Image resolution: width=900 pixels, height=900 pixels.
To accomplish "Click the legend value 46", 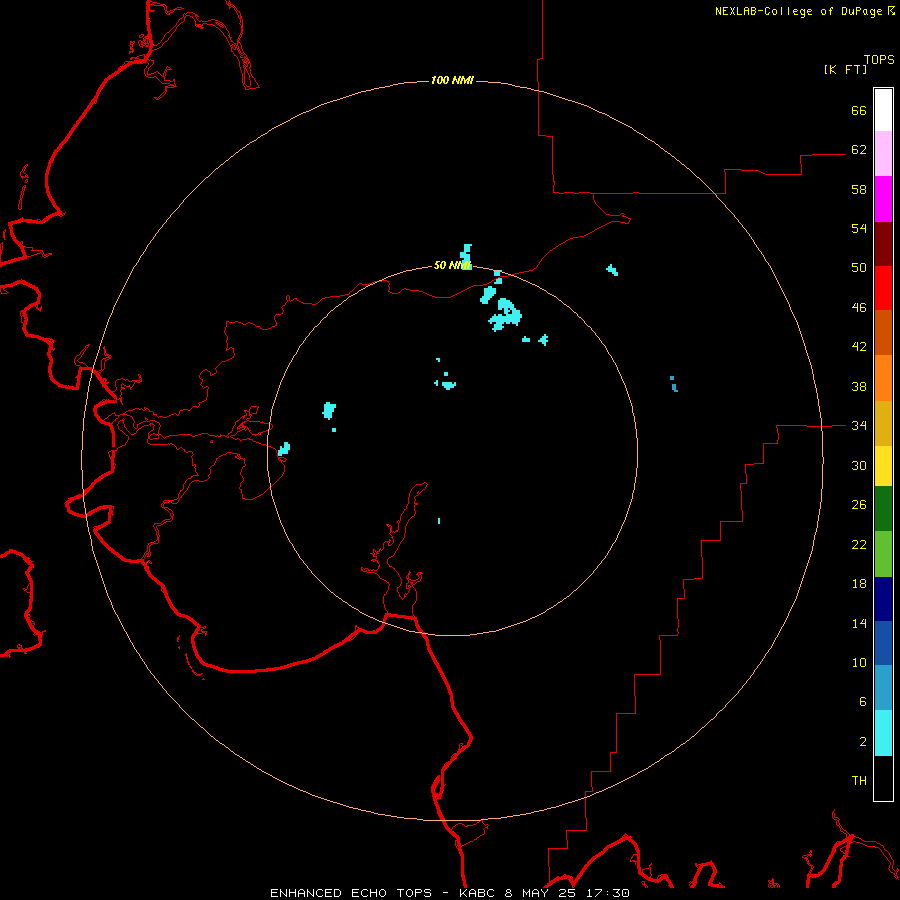I will 859,307.
